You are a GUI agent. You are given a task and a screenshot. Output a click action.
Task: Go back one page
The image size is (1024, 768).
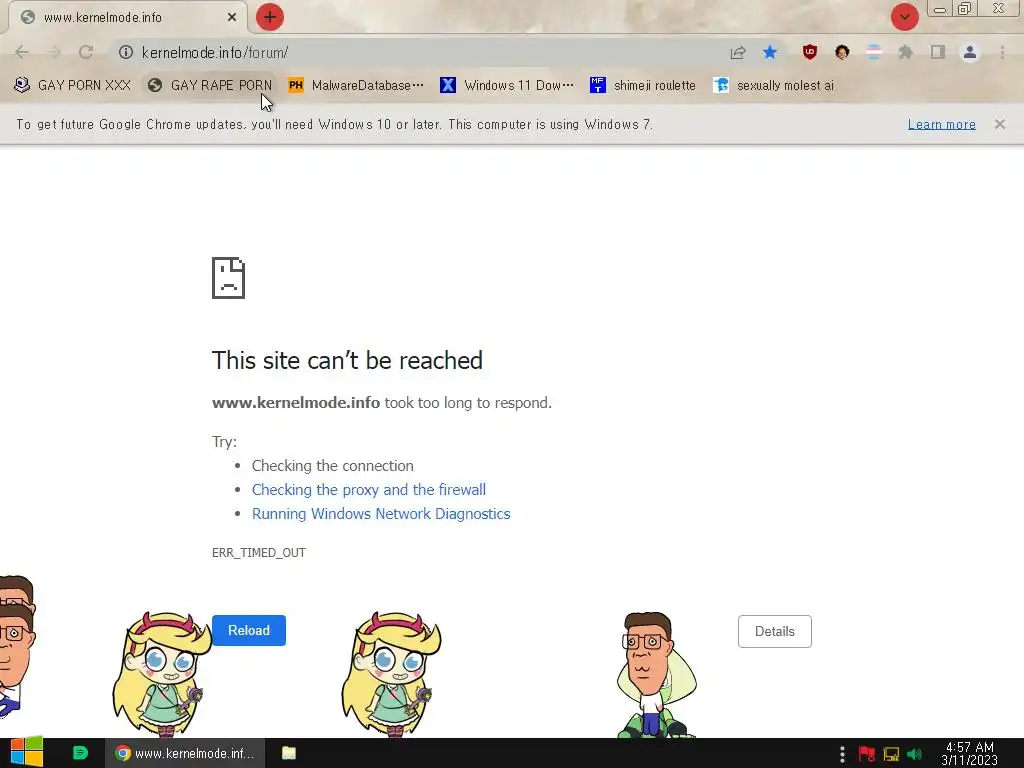point(22,52)
